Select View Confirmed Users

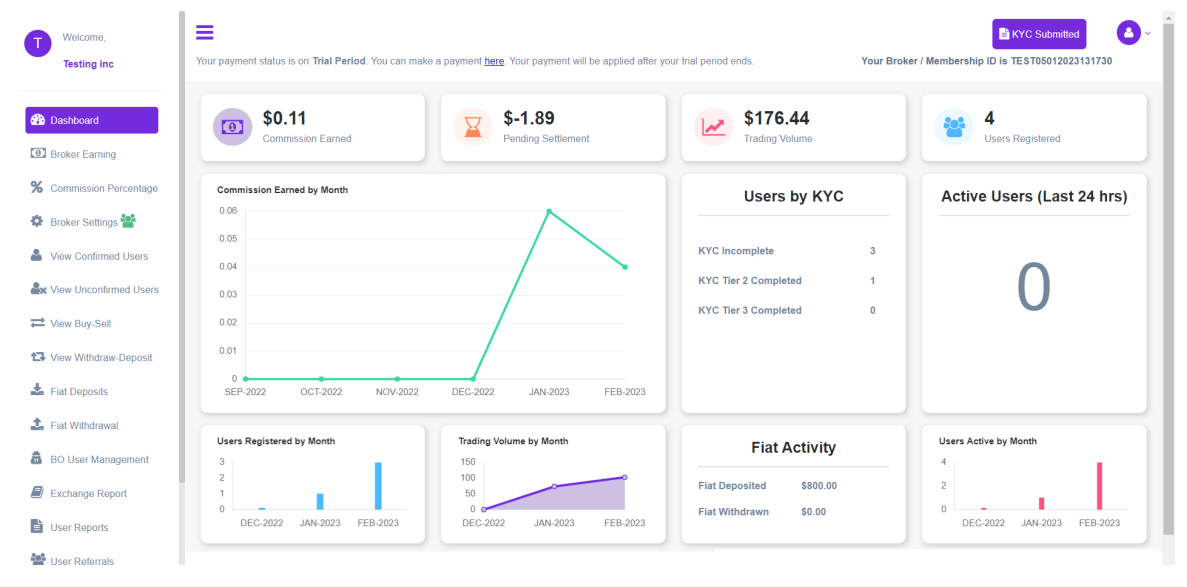[x=99, y=256]
